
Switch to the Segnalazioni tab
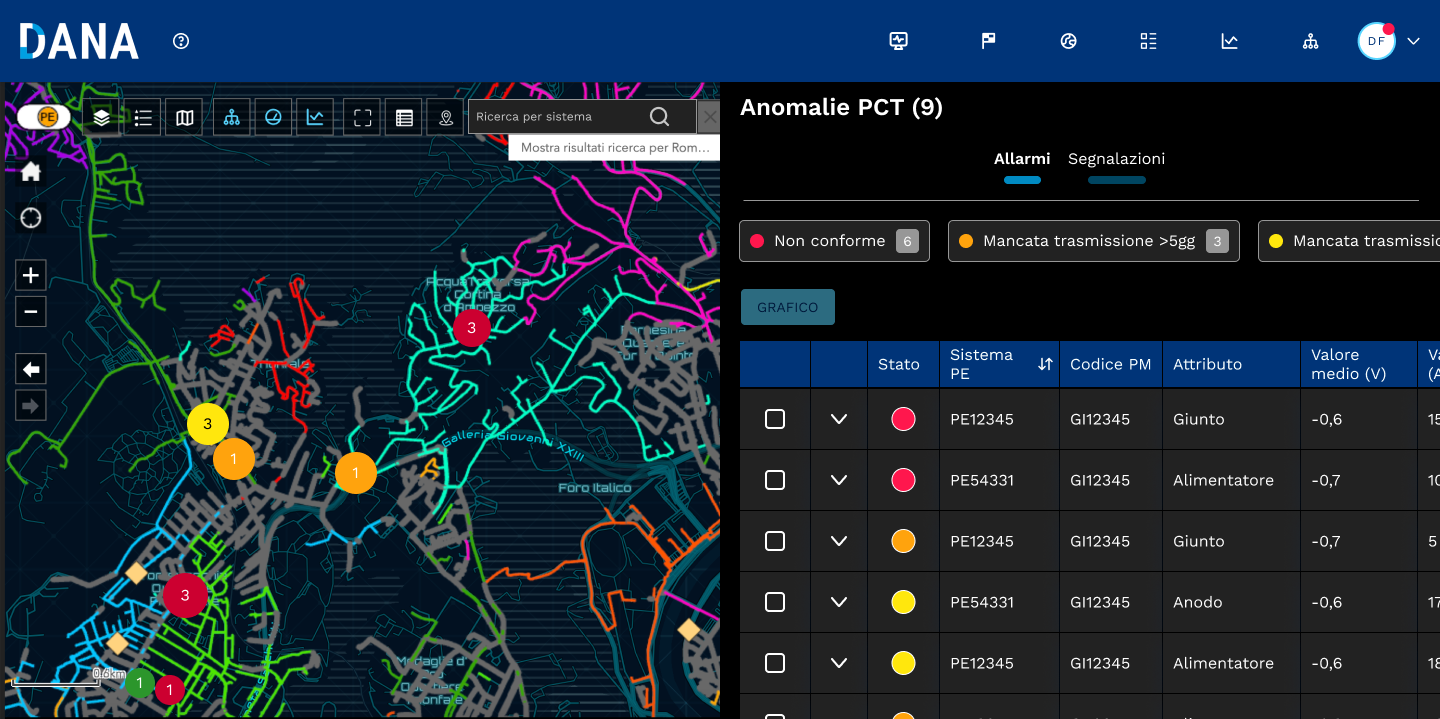click(1116, 159)
